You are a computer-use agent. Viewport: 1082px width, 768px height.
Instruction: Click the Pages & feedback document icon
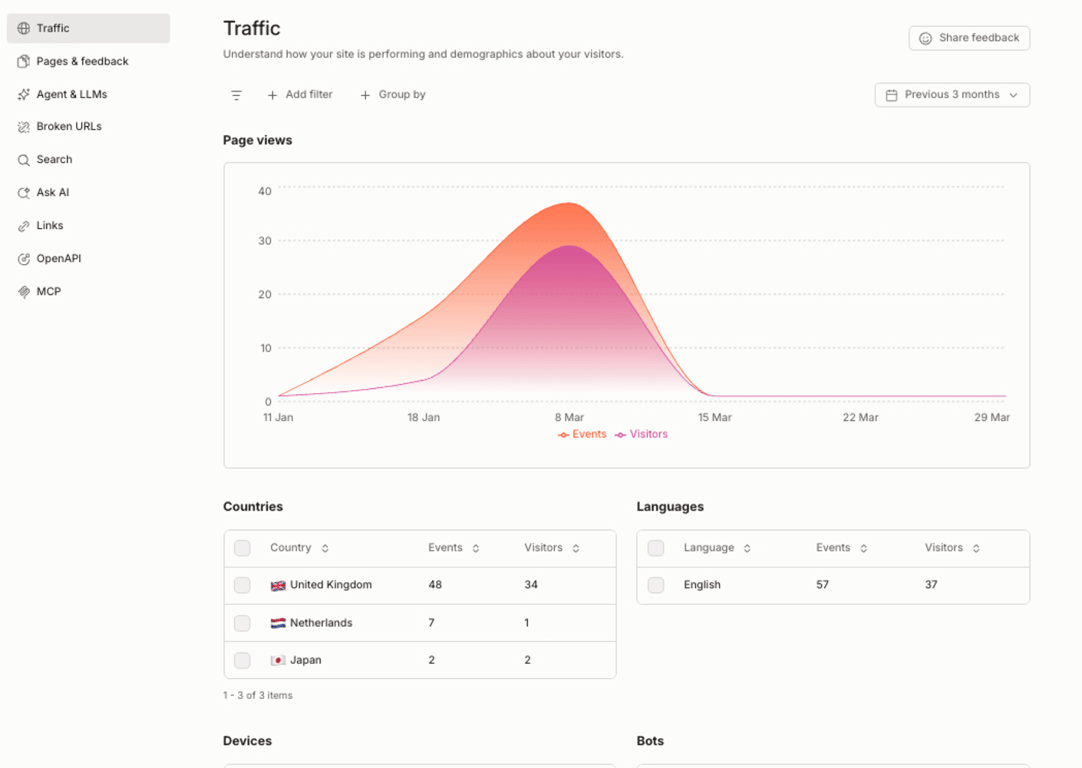pyautogui.click(x=23, y=61)
